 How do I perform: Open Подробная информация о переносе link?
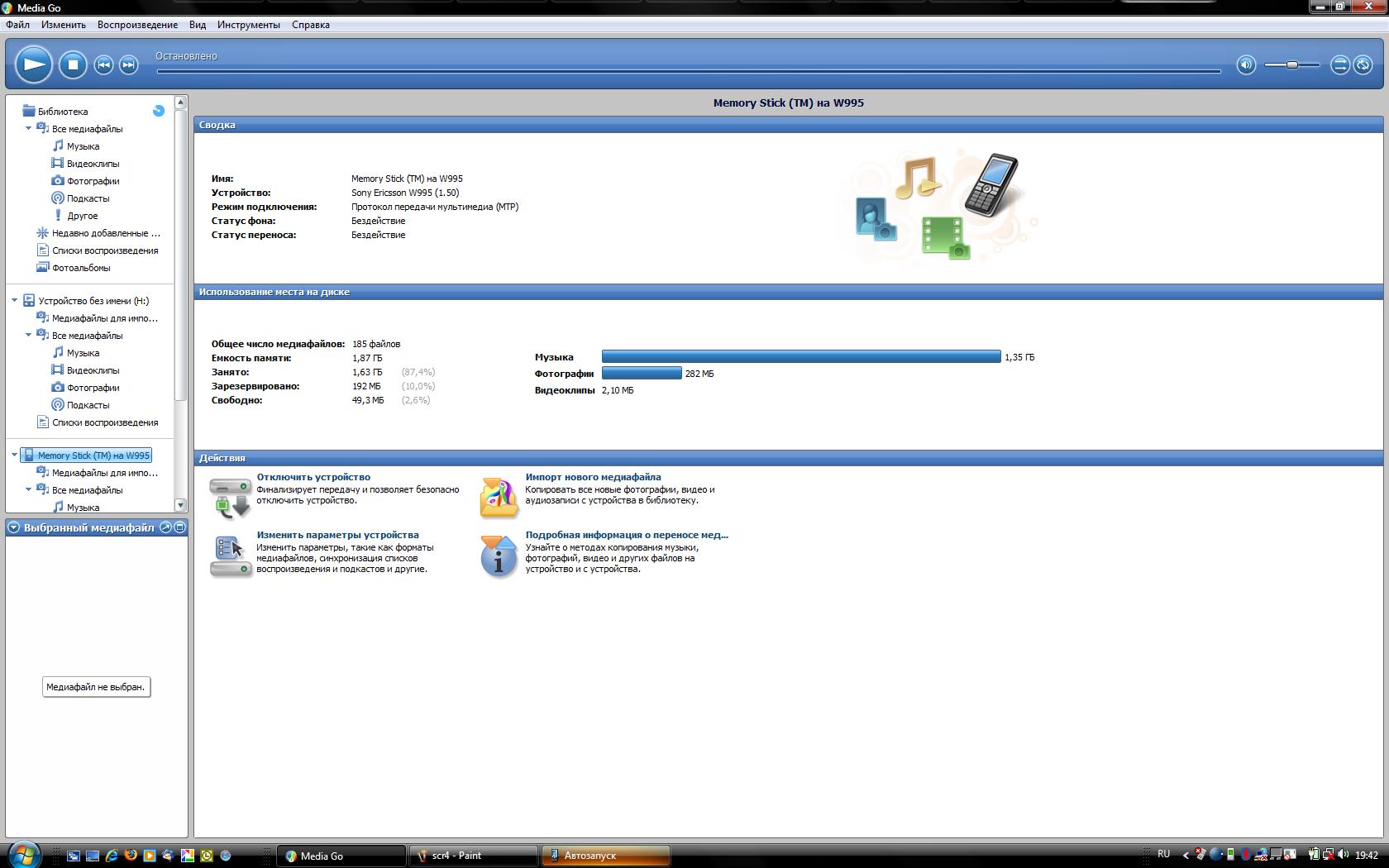tap(626, 535)
